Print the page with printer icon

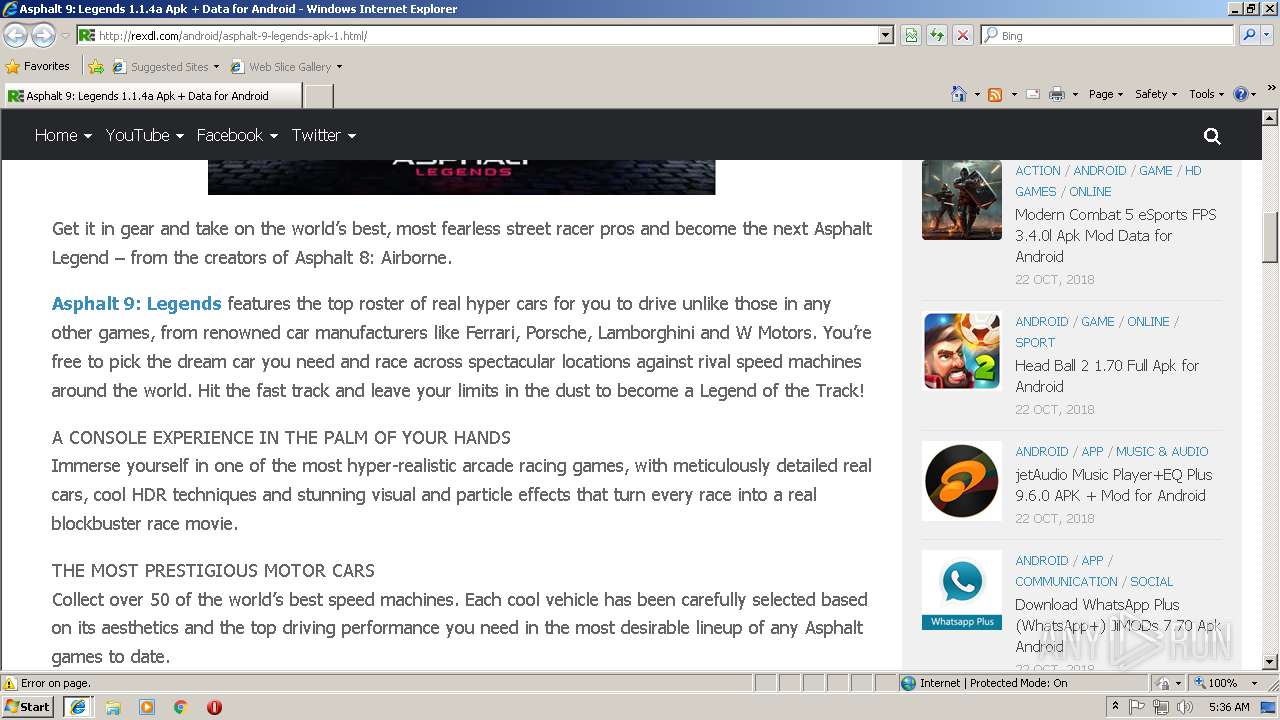click(x=1057, y=94)
